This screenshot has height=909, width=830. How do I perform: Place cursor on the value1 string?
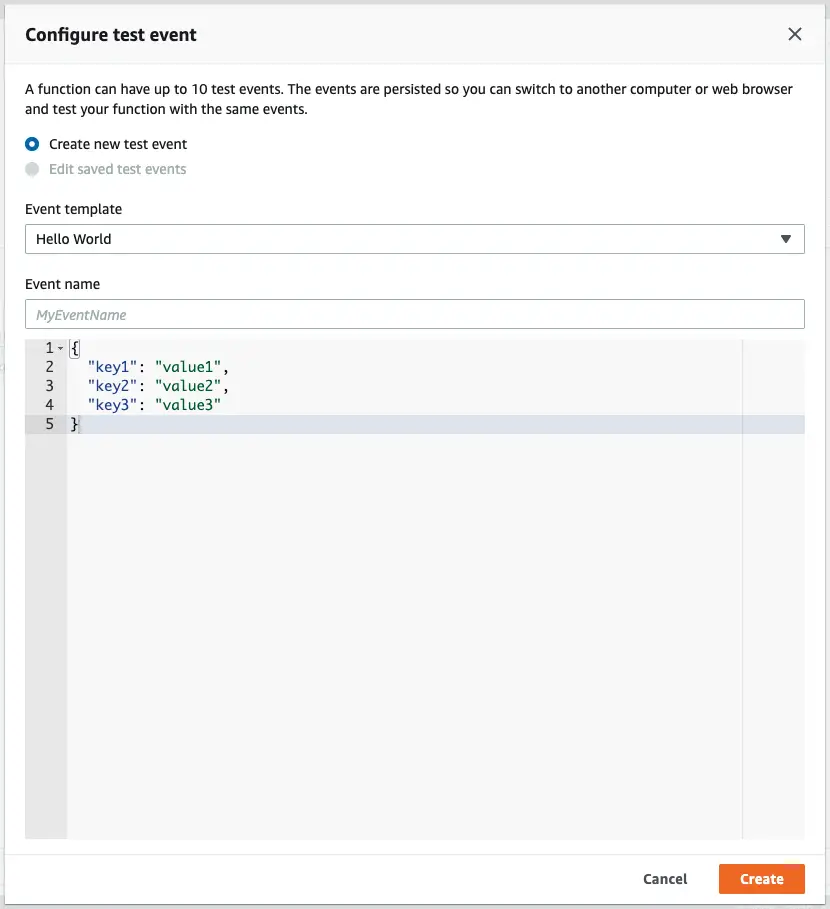(x=189, y=366)
